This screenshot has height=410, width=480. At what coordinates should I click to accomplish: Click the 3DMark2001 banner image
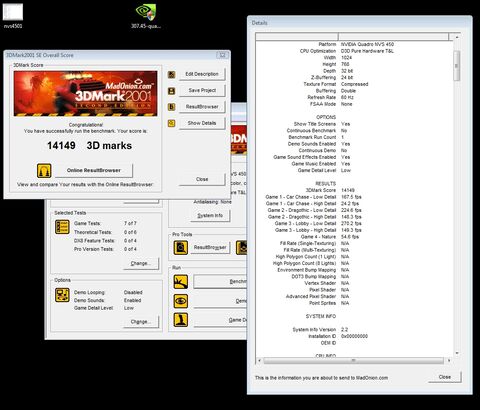(85, 93)
